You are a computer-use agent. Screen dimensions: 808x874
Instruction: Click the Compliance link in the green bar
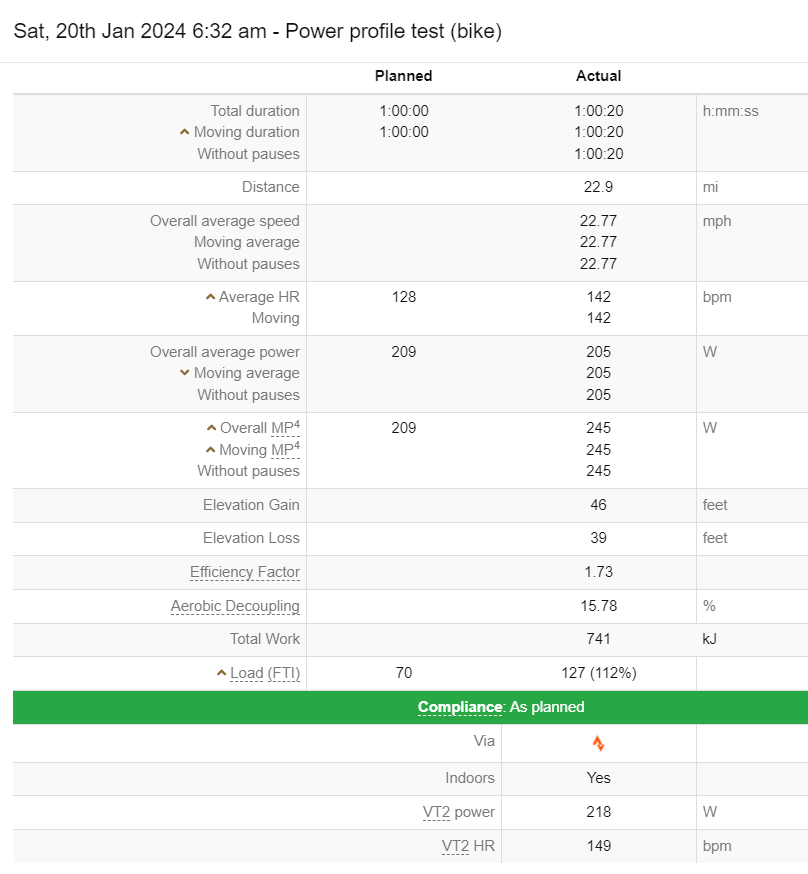[459, 707]
